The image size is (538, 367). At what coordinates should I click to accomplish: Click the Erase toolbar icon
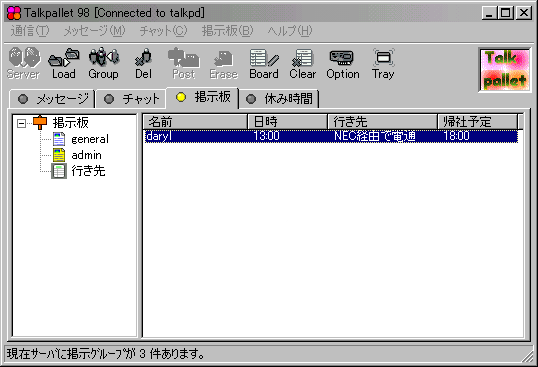click(x=224, y=64)
